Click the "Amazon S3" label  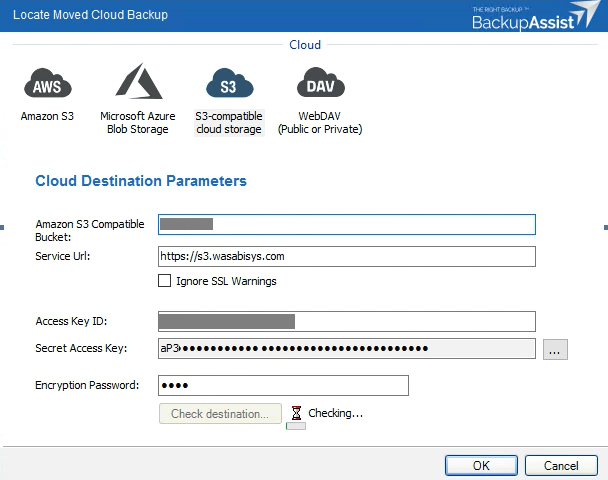[x=47, y=116]
